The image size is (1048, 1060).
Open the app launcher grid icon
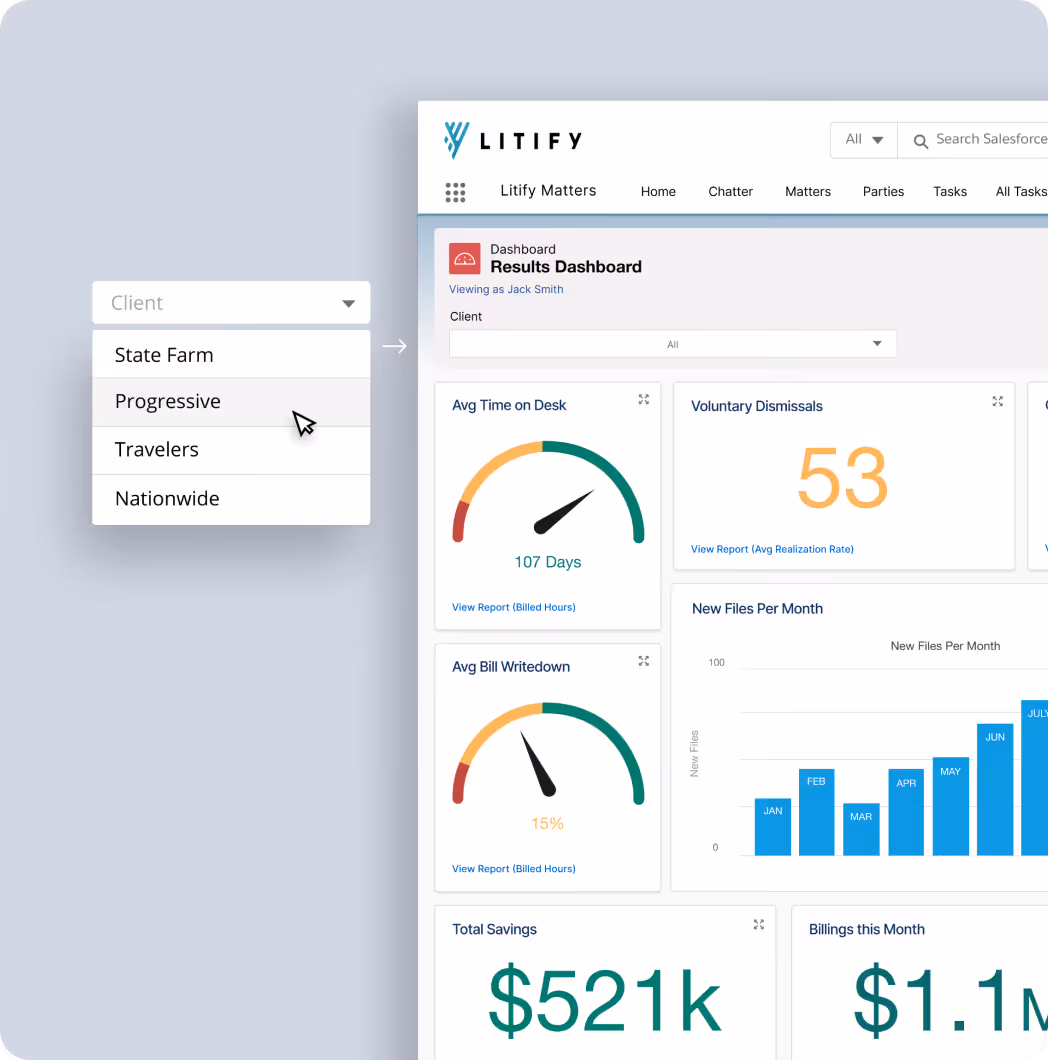[x=455, y=192]
